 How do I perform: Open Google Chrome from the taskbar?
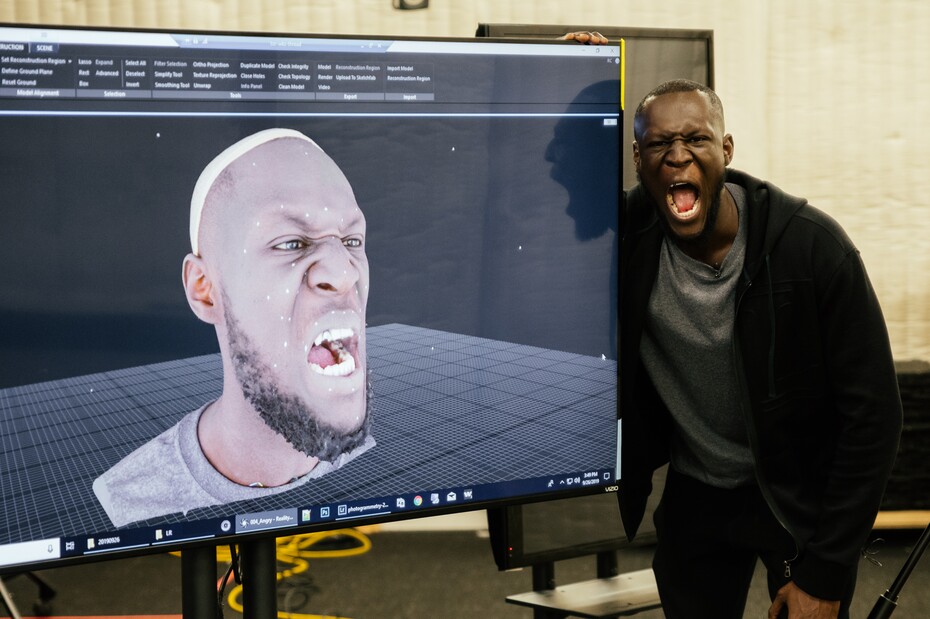click(x=418, y=500)
